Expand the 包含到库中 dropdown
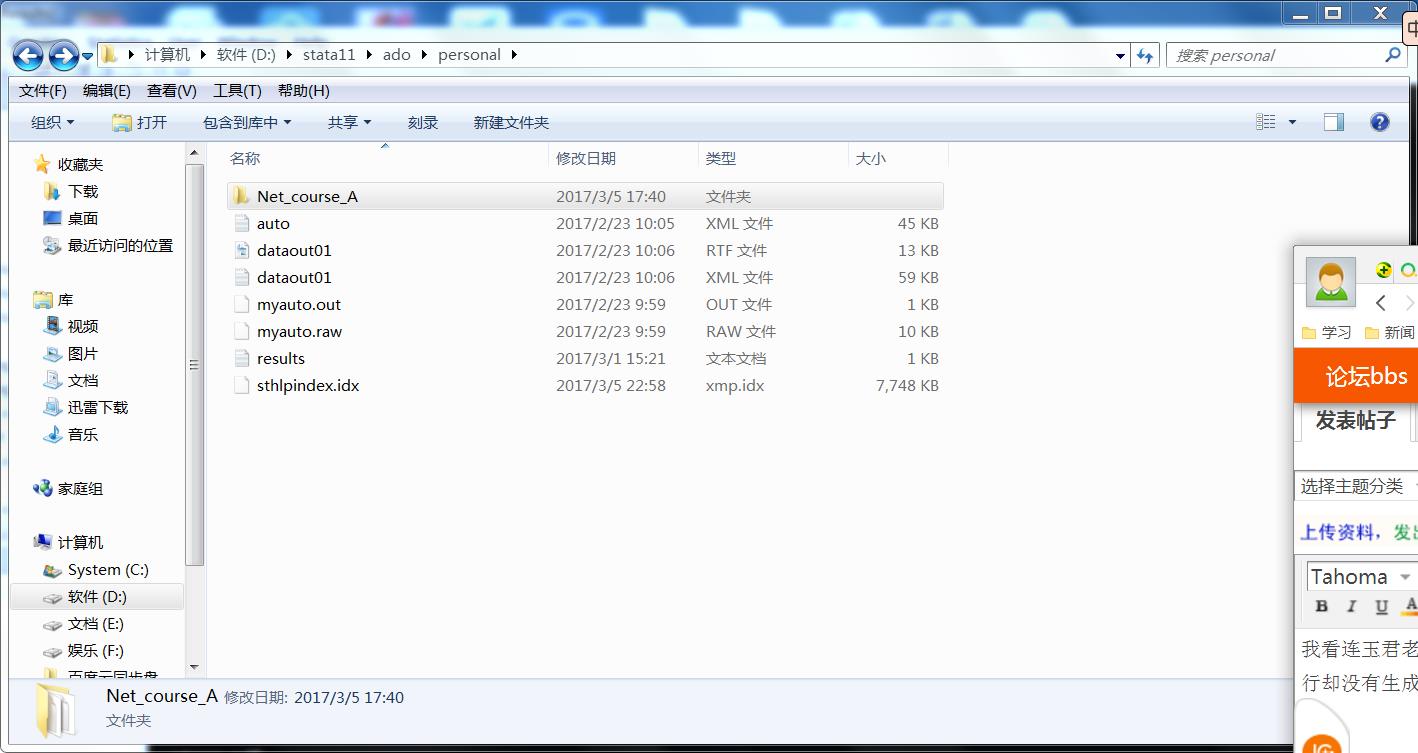 pos(247,122)
